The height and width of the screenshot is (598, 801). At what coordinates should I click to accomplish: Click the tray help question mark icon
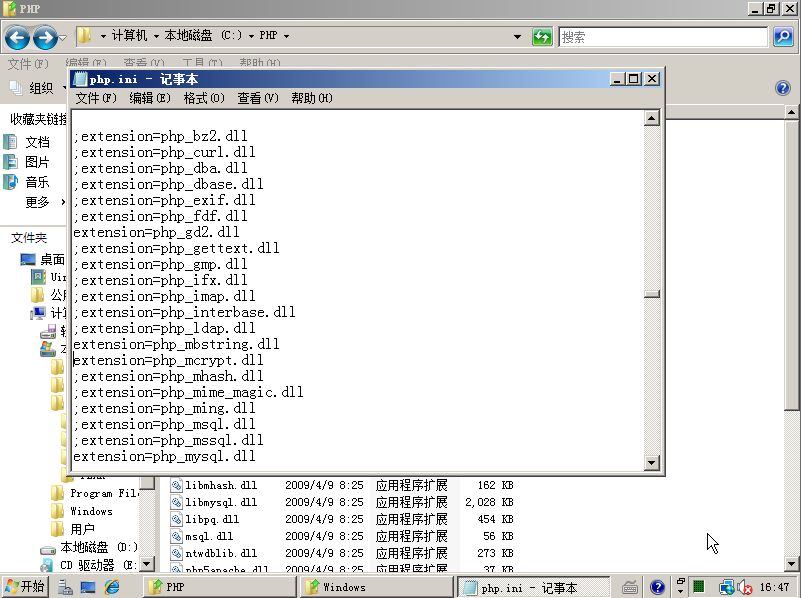coord(657,588)
